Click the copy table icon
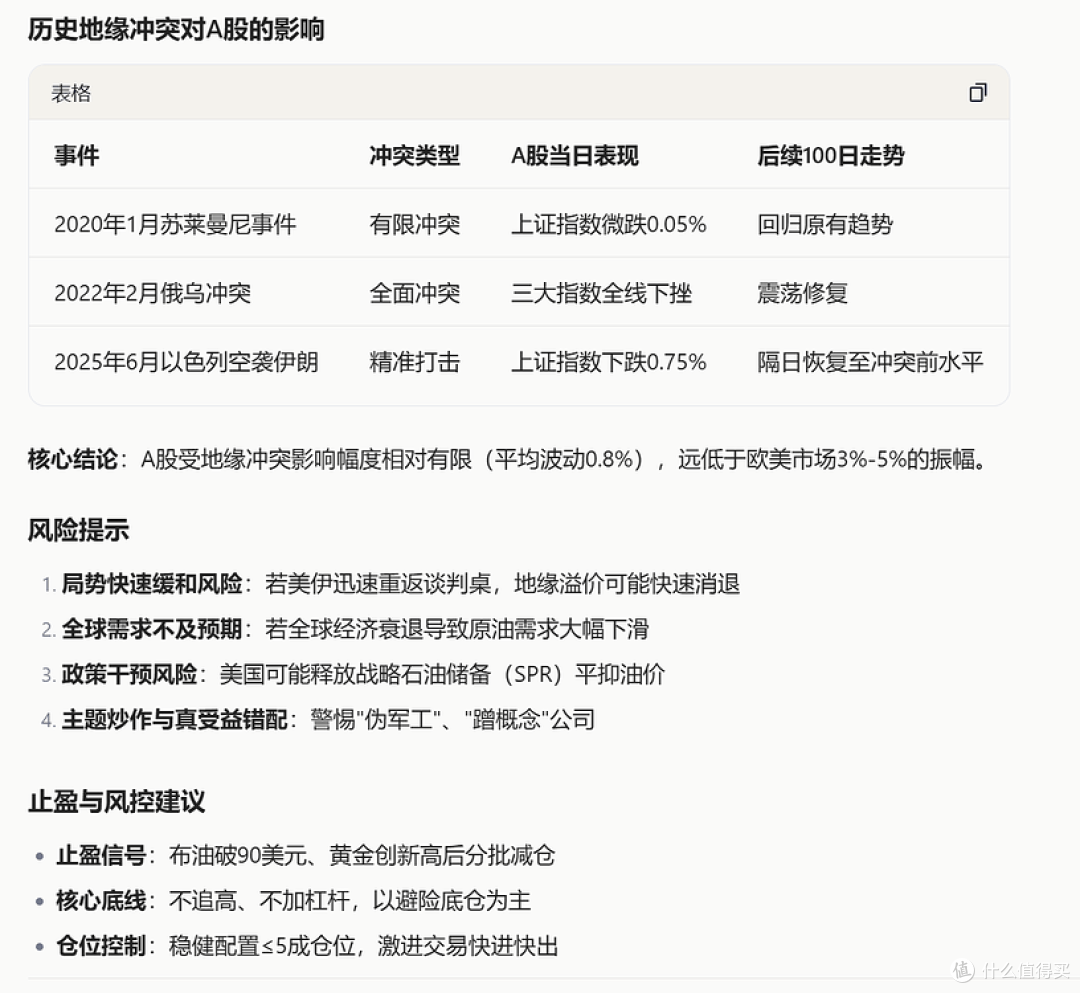The height and width of the screenshot is (993, 1080). [978, 92]
